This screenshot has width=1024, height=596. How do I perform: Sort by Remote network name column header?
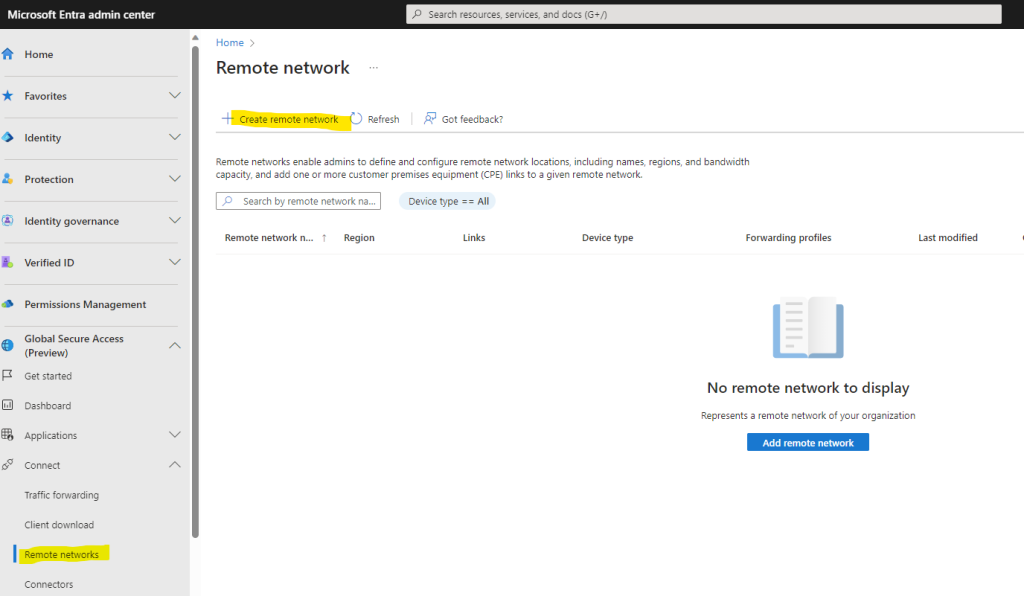point(269,238)
